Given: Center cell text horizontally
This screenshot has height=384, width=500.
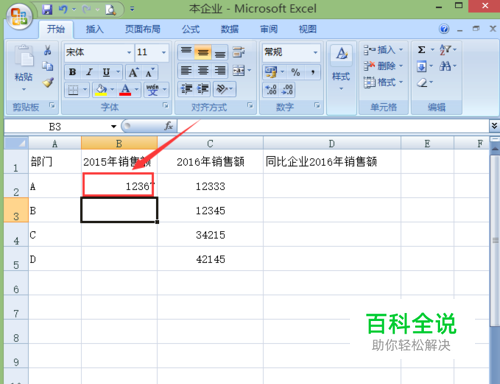Looking at the screenshot, I should [x=203, y=70].
